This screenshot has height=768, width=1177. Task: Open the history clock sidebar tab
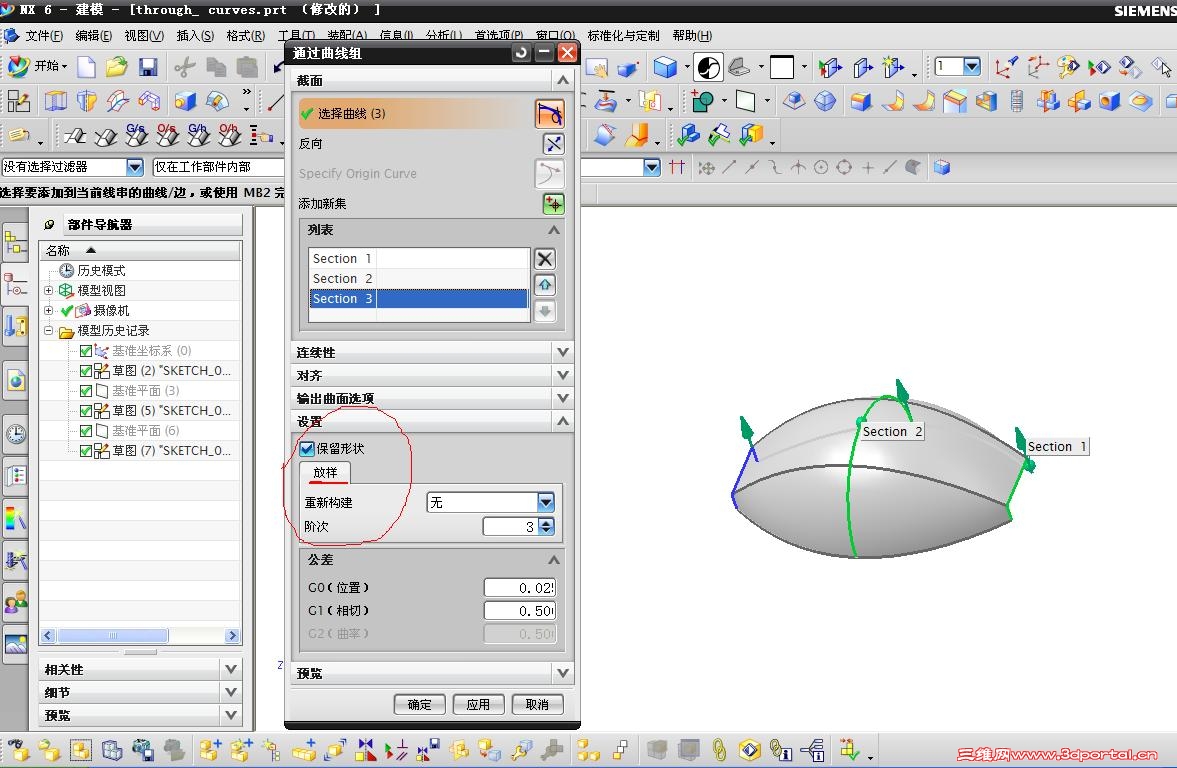[16, 434]
